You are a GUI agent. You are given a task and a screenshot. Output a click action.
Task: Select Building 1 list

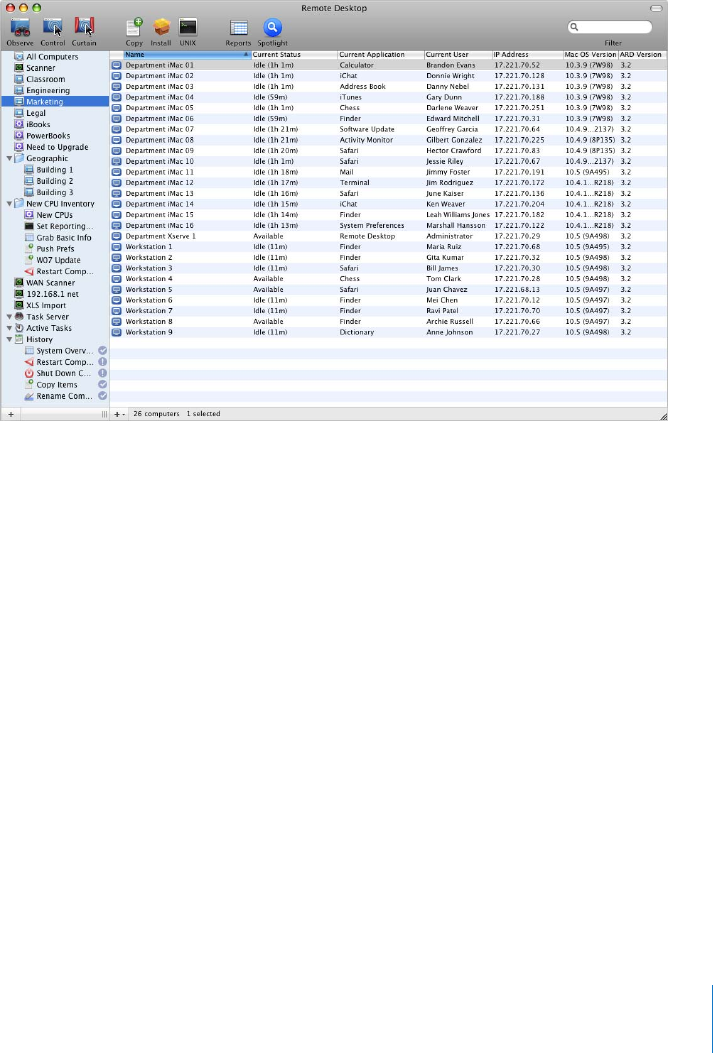[55, 170]
